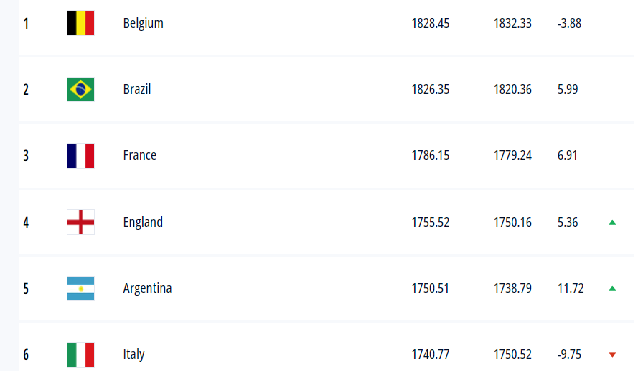634x371 pixels.
Task: Click rank number 6 for Italy
Action: coord(26,355)
